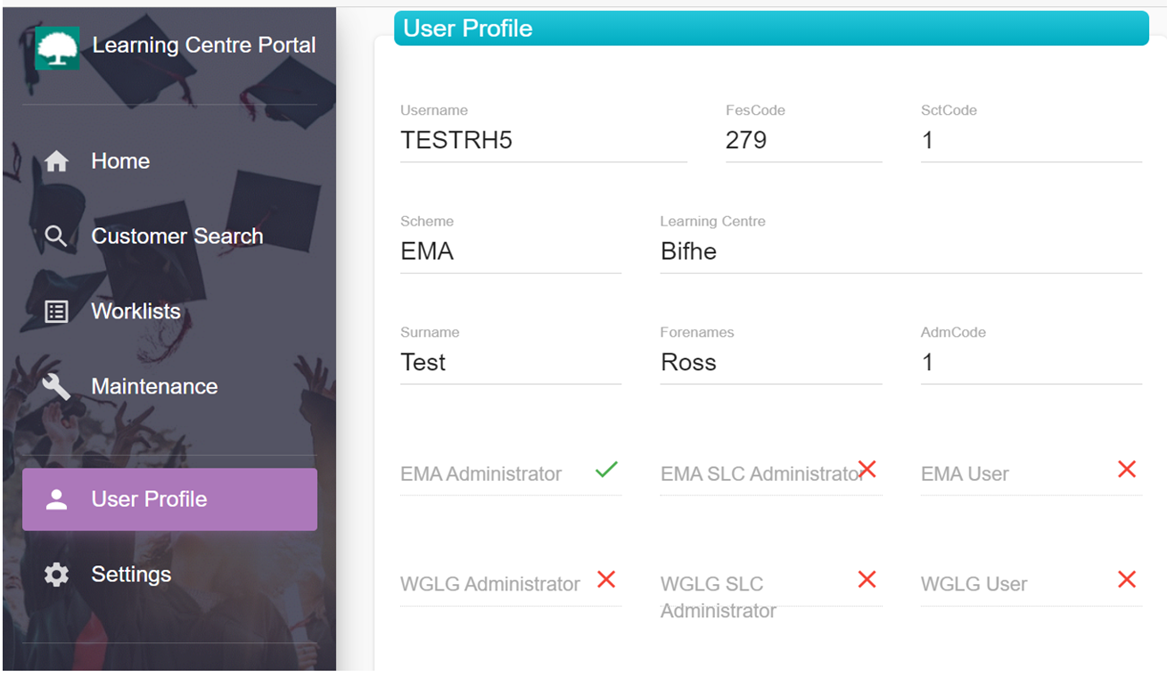Click the tree logo of Learning Centre Portal
Screen dimensions: 1175x677
coord(57,48)
